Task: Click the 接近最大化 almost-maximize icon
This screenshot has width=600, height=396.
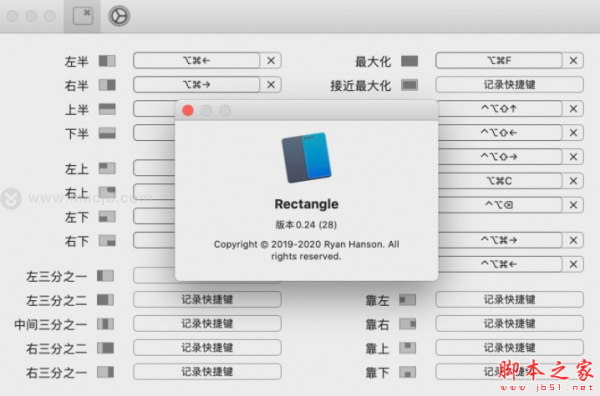Action: tap(409, 85)
